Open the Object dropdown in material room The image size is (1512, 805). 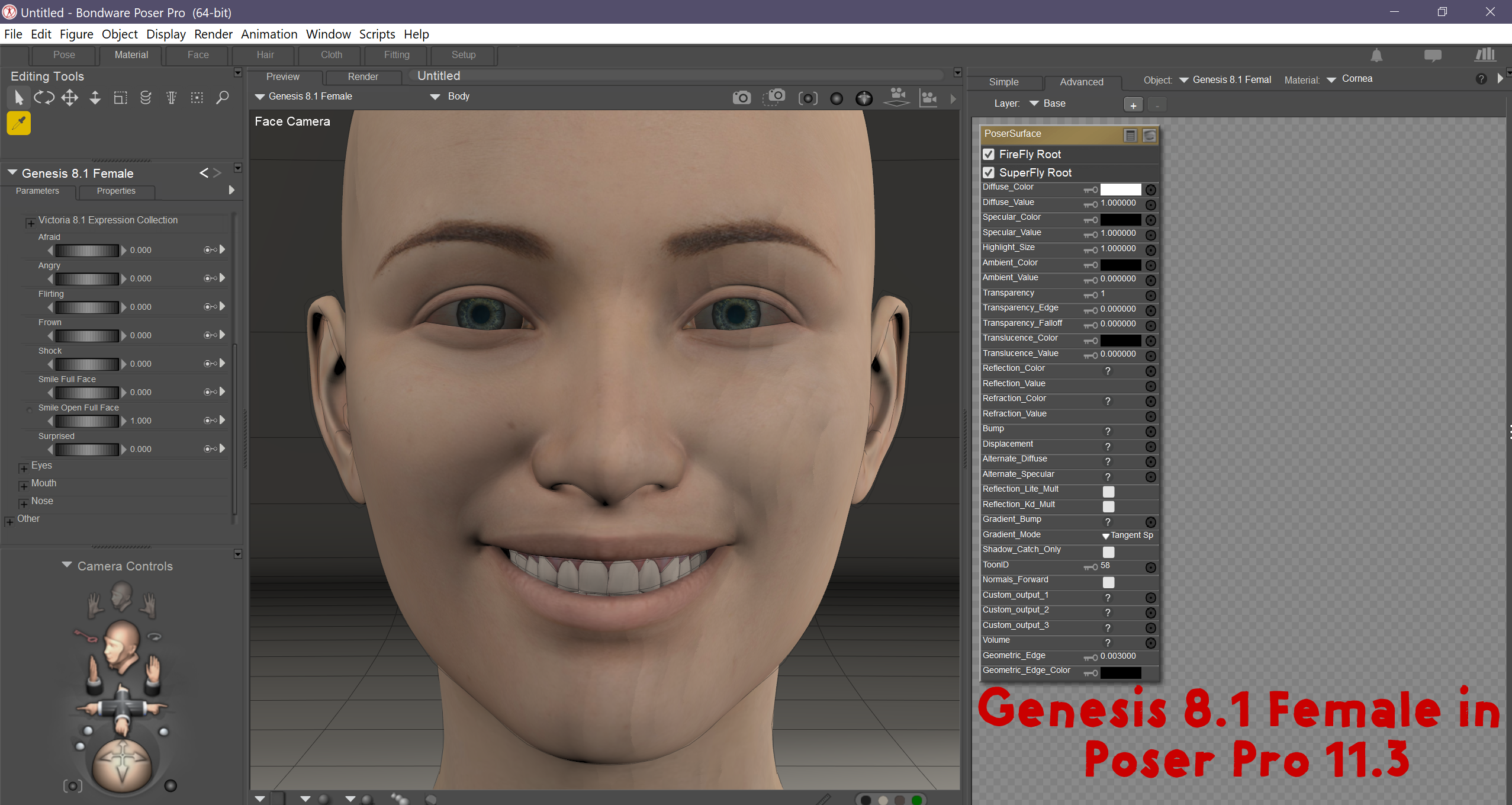click(x=1225, y=80)
